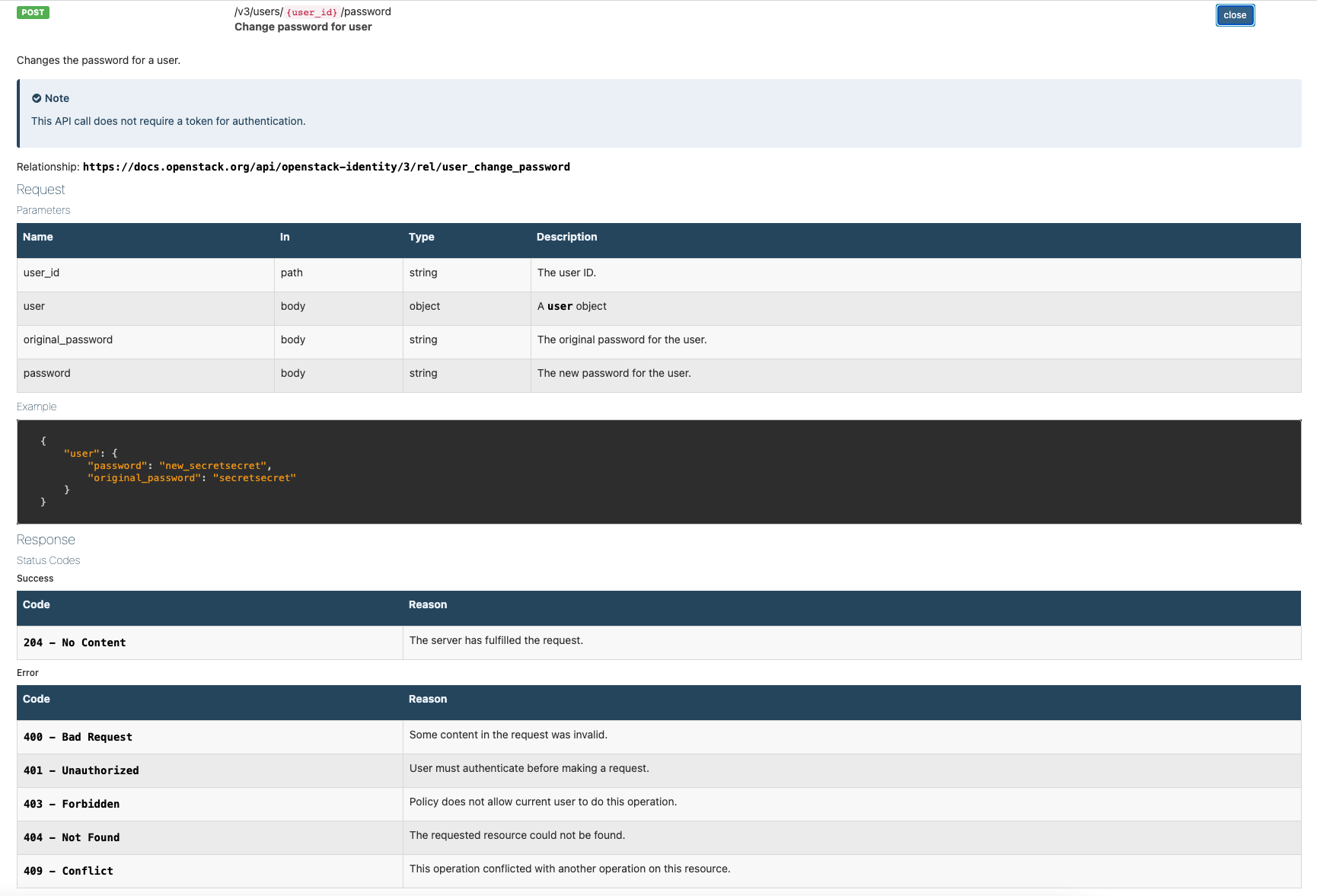The width and height of the screenshot is (1317, 896).
Task: Select the Parameters subsection heading
Action: click(x=43, y=210)
